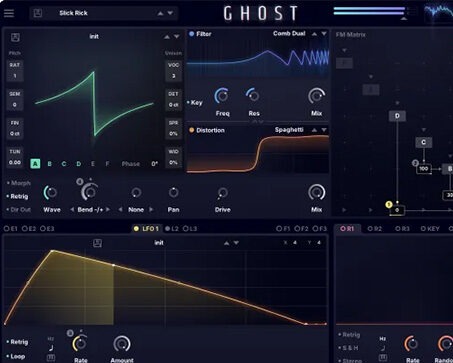Toggle LFO Loop option
This screenshot has height=363, width=453.
click(x=16, y=356)
